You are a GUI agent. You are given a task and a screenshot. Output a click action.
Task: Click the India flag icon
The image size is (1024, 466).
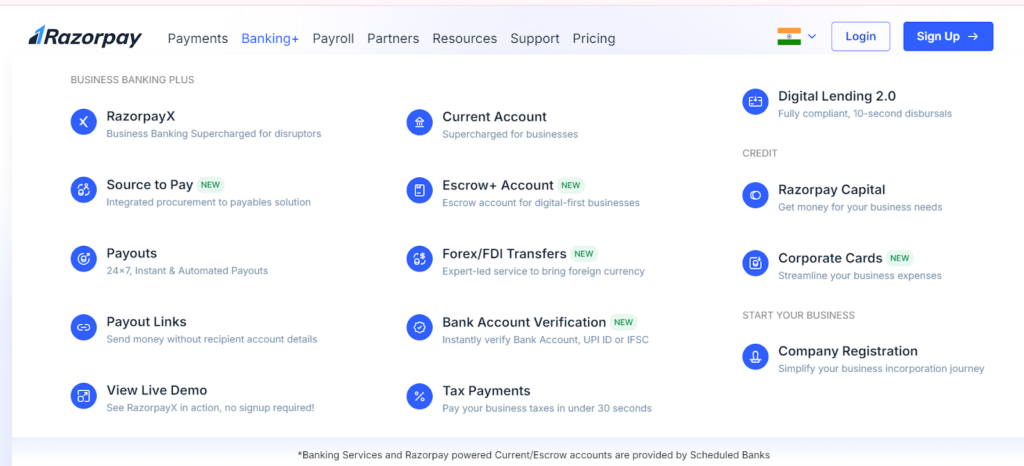(789, 37)
